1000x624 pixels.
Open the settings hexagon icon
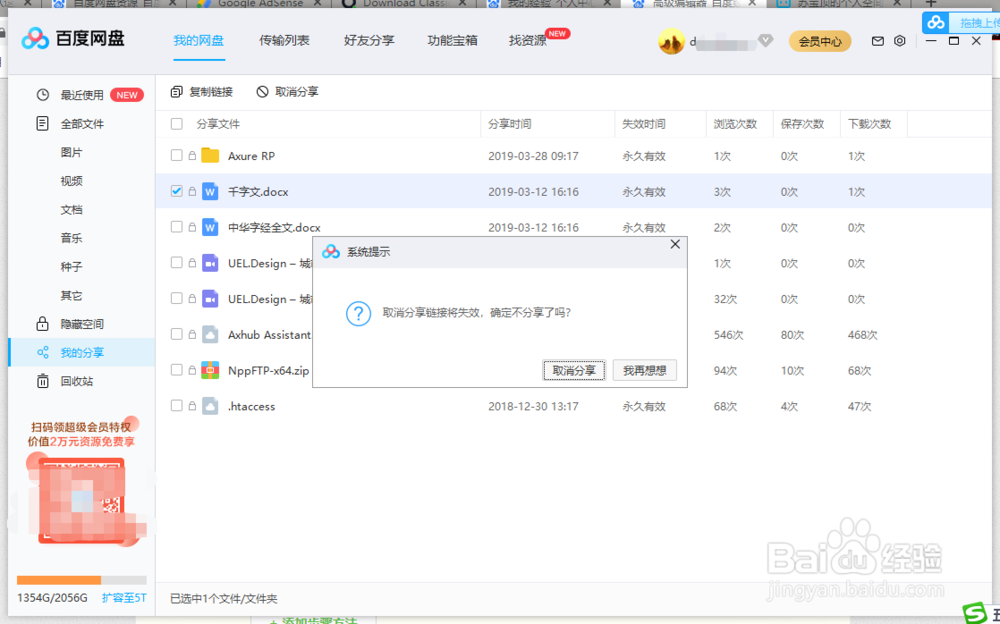pyautogui.click(x=899, y=41)
